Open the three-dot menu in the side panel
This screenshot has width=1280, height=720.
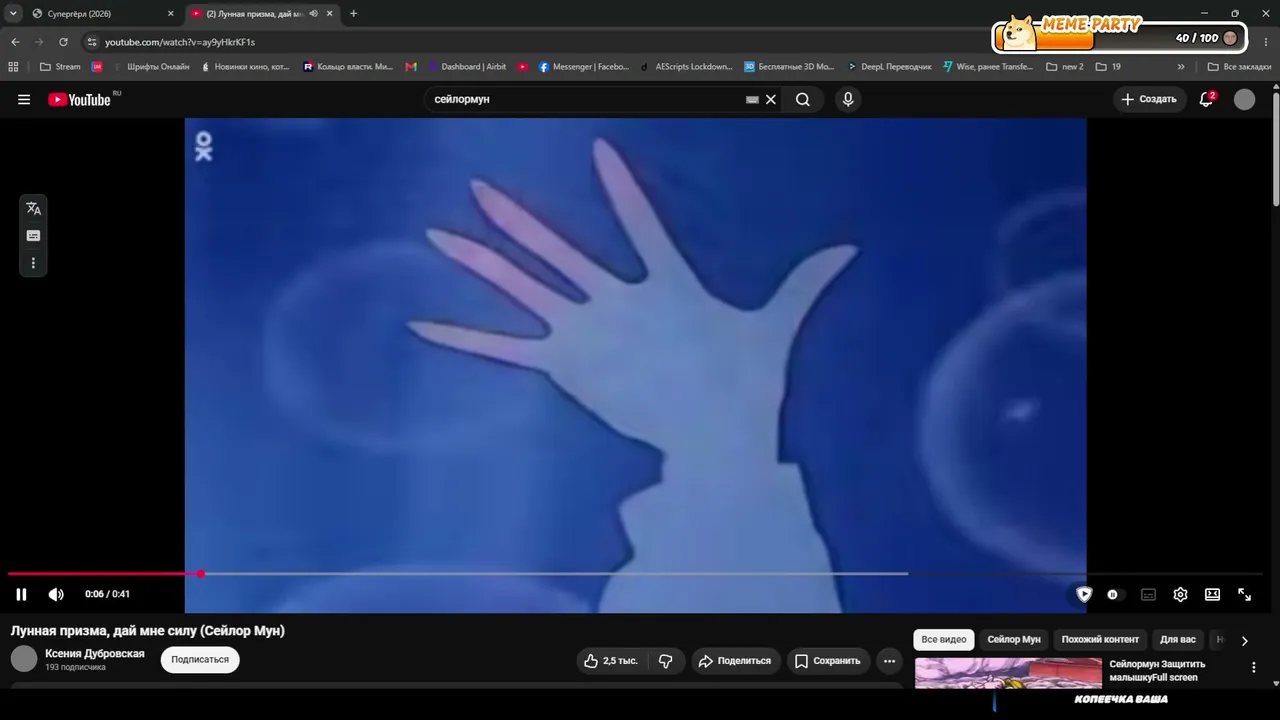point(33,263)
